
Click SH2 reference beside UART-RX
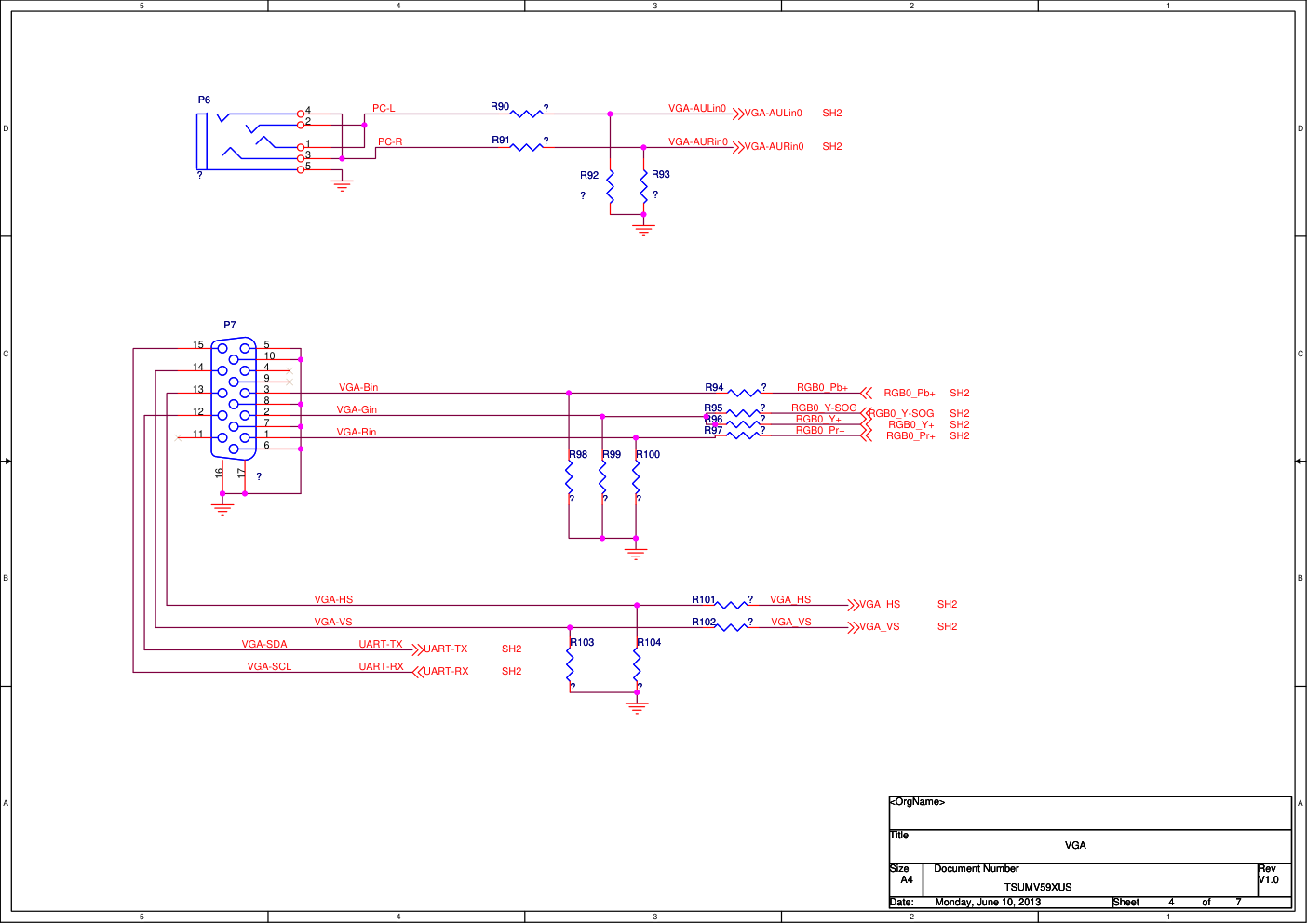[x=512, y=672]
